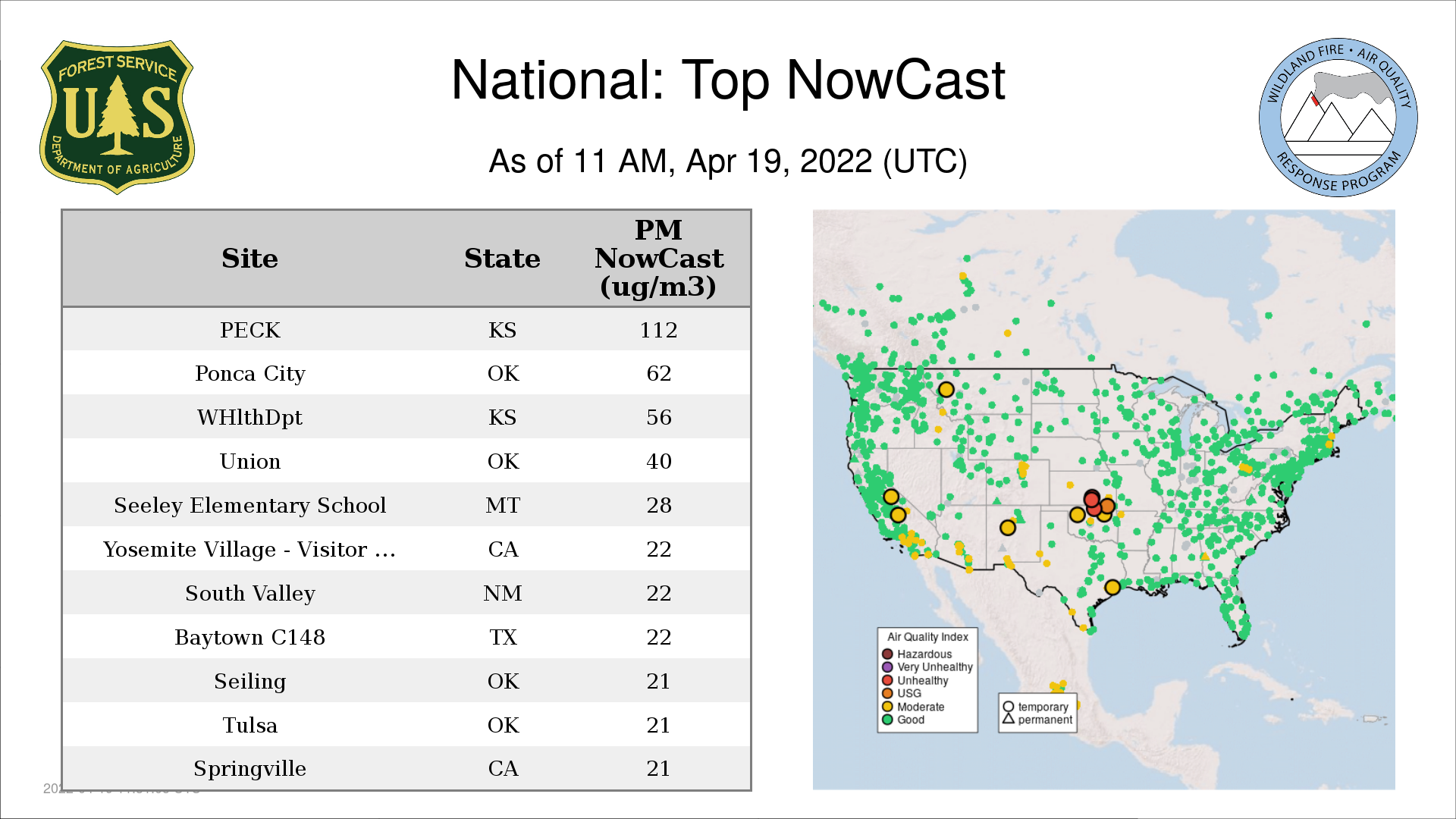Image resolution: width=1456 pixels, height=819 pixels.
Task: Click the Moderate yellow legend marker
Action: tap(887, 707)
